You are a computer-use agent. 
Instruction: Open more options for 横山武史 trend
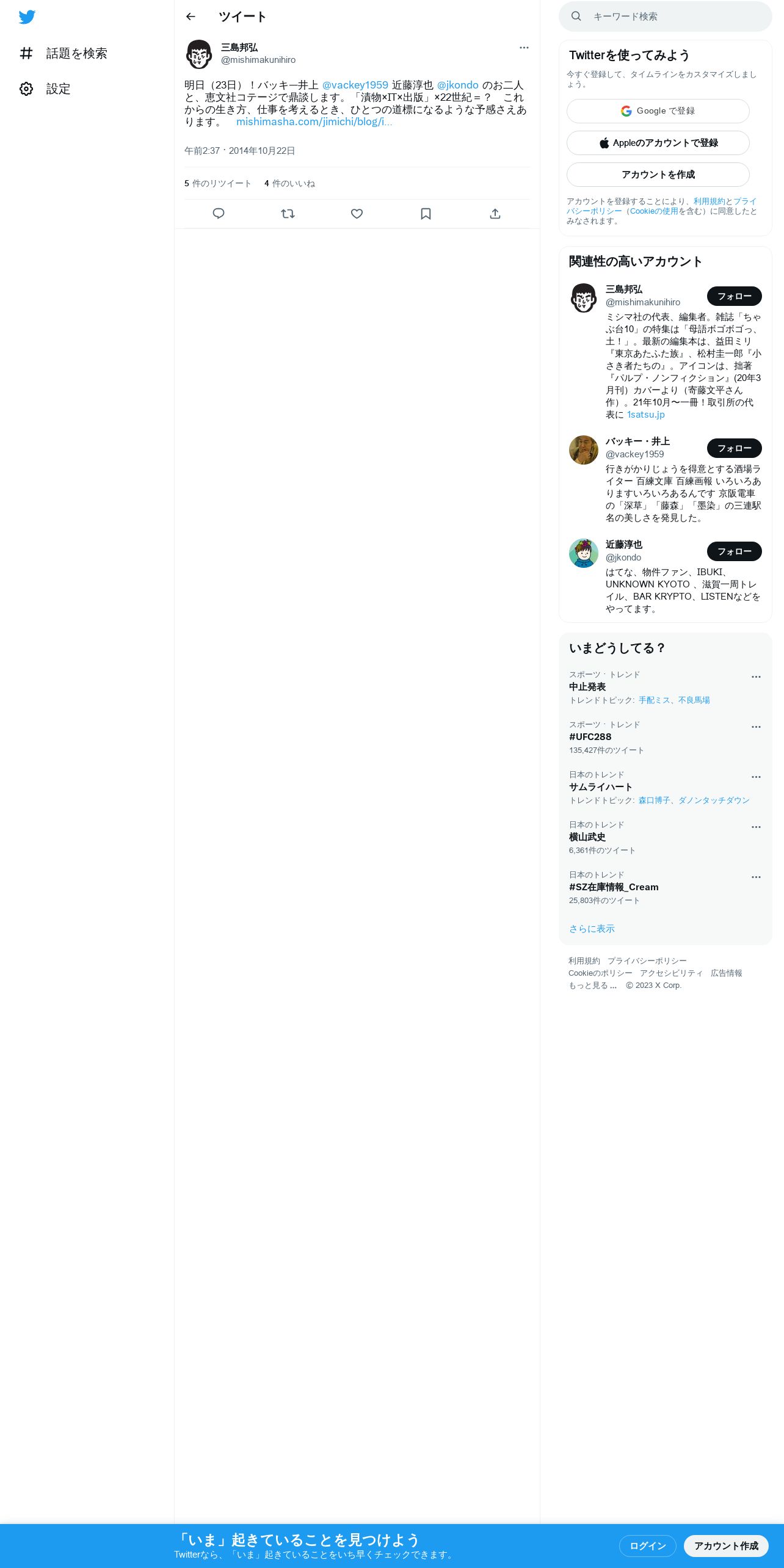click(756, 827)
